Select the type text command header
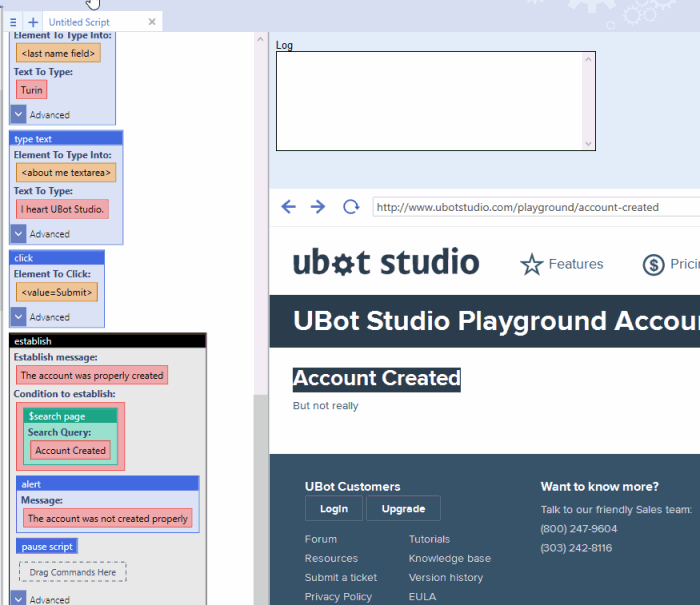This screenshot has width=700, height=605. 66,138
